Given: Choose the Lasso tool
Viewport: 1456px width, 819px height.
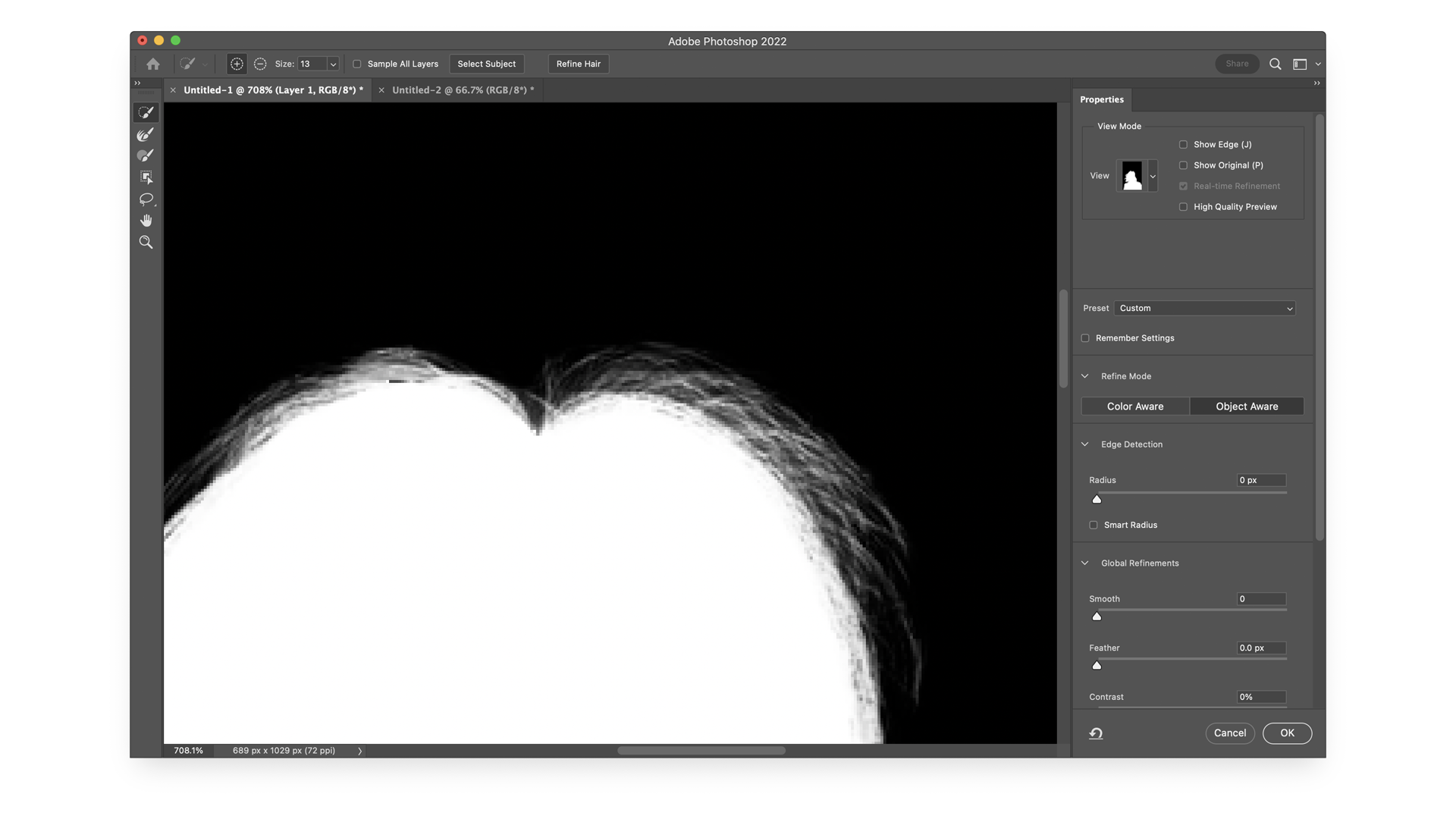Looking at the screenshot, I should point(146,199).
